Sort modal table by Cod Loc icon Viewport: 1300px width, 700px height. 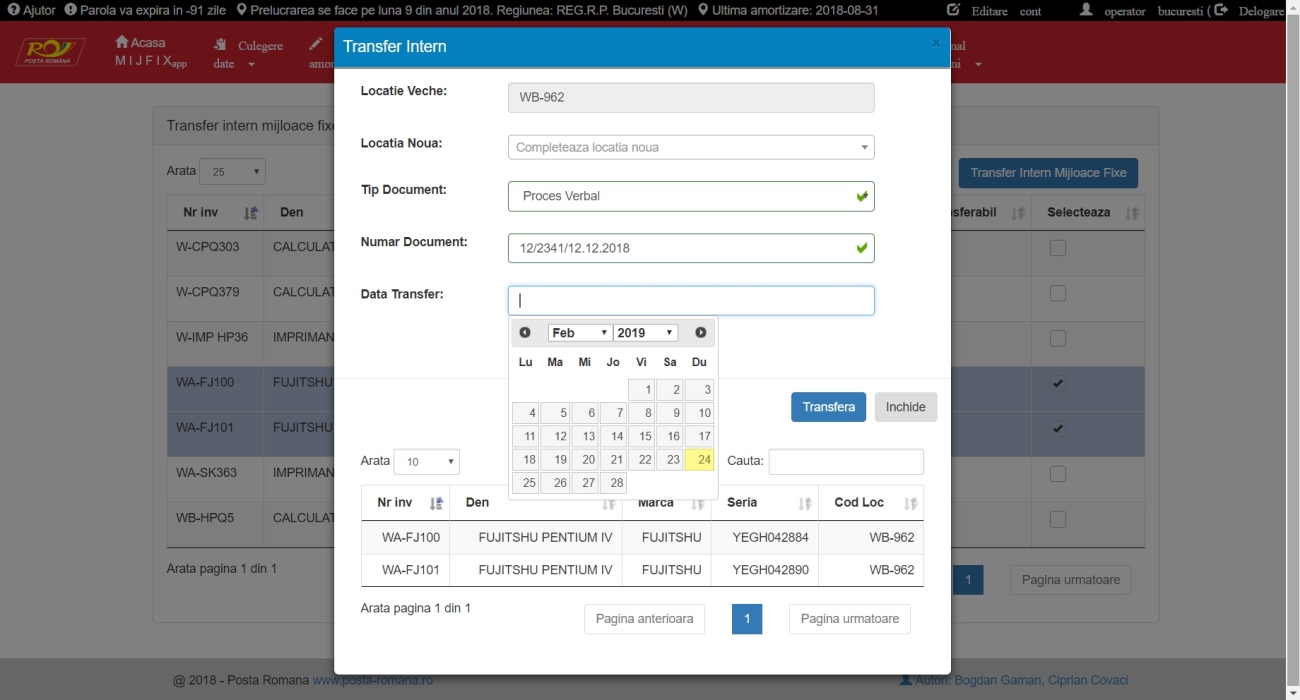click(910, 504)
